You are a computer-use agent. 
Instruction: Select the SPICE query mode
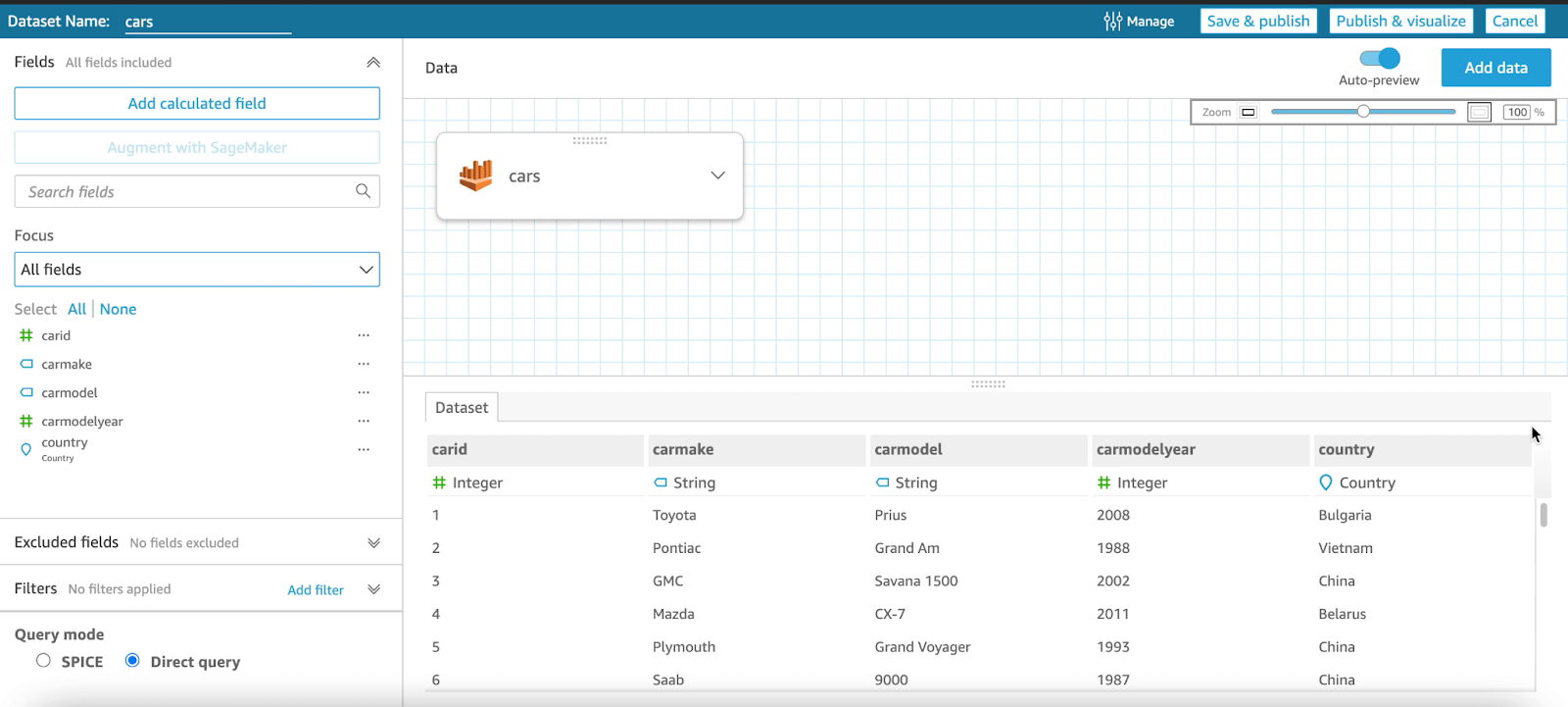(43, 661)
